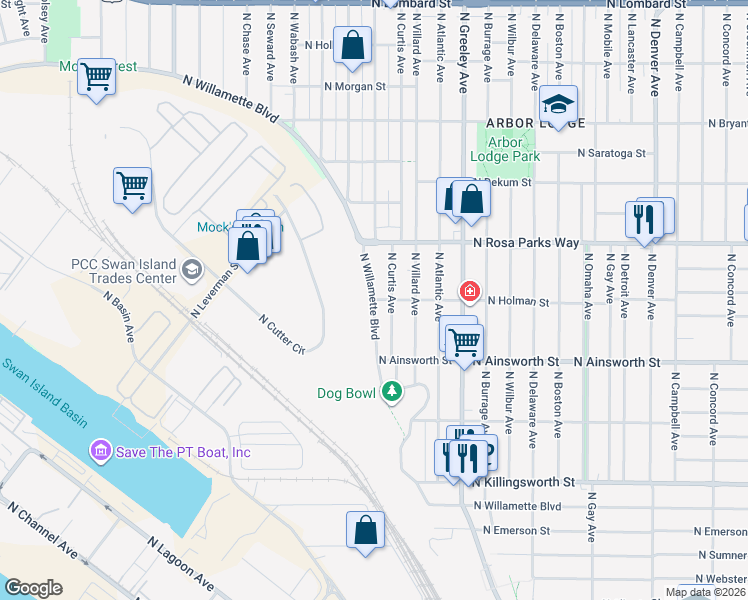Select the N Killingsworth St label
The width and height of the screenshot is (748, 600).
[523, 482]
